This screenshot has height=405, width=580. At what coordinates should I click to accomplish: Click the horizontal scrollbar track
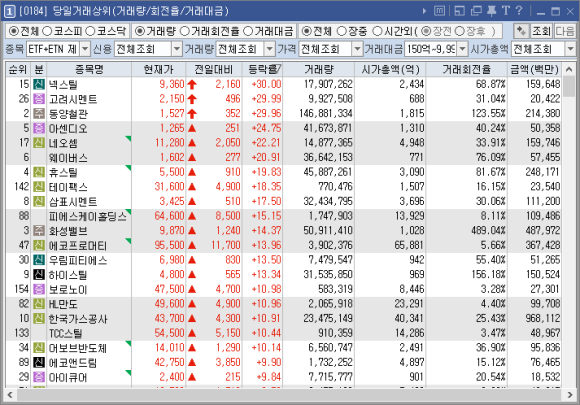[290, 395]
